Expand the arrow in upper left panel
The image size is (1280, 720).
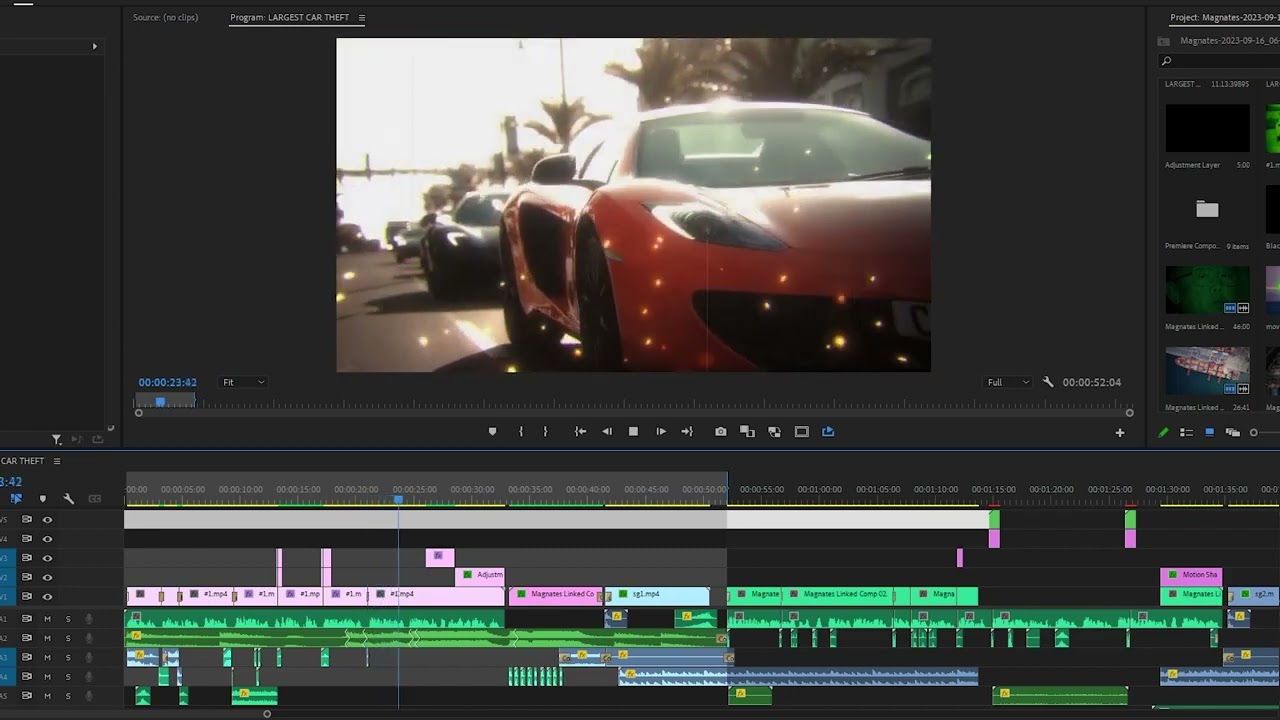[x=95, y=46]
